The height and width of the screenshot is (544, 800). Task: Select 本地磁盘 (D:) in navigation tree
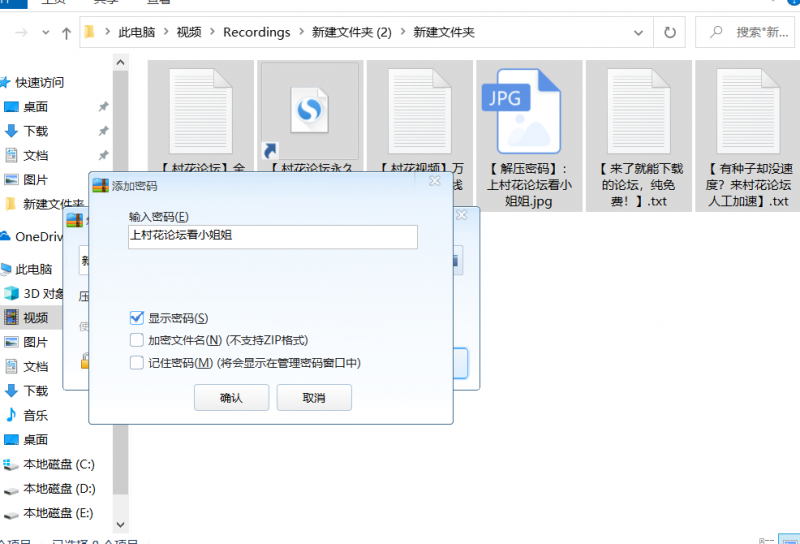(58, 489)
